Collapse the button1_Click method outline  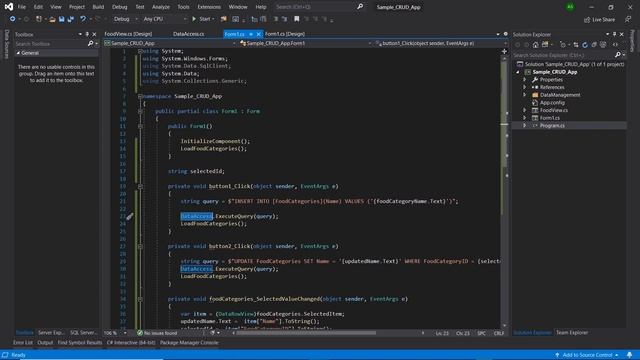coord(140,187)
